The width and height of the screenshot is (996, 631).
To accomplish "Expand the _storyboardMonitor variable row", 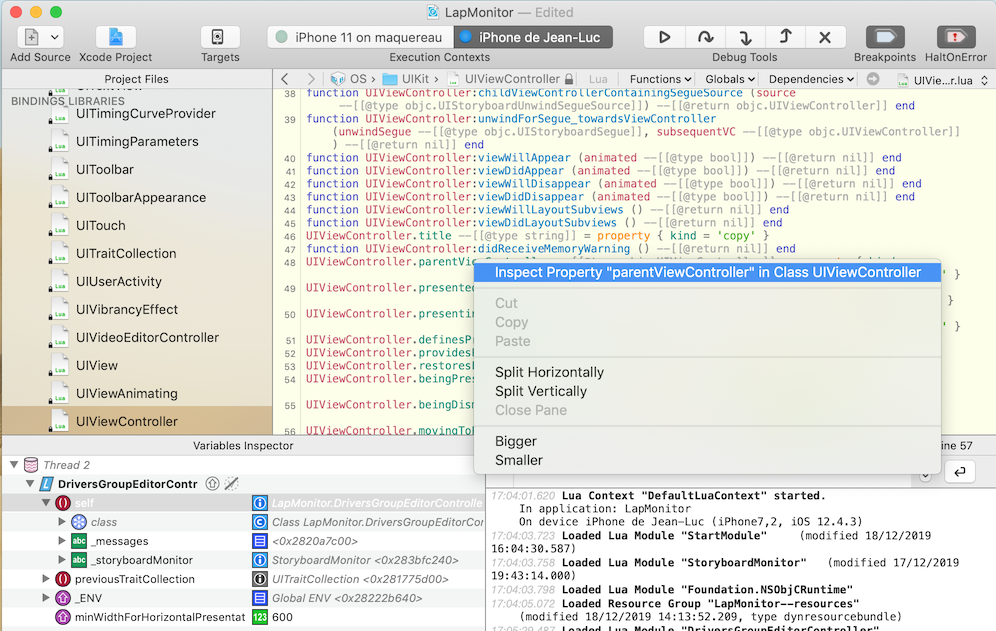I will pos(62,560).
